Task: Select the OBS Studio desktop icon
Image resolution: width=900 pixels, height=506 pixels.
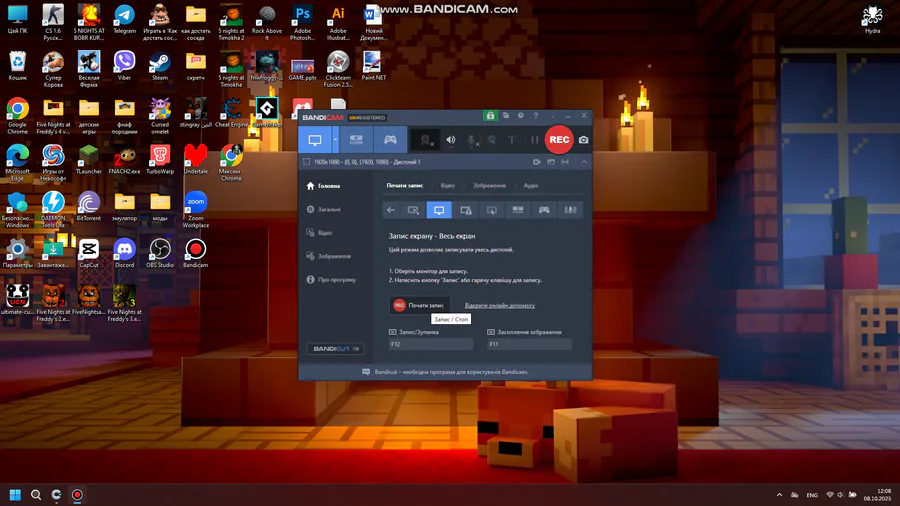Action: coord(160,254)
